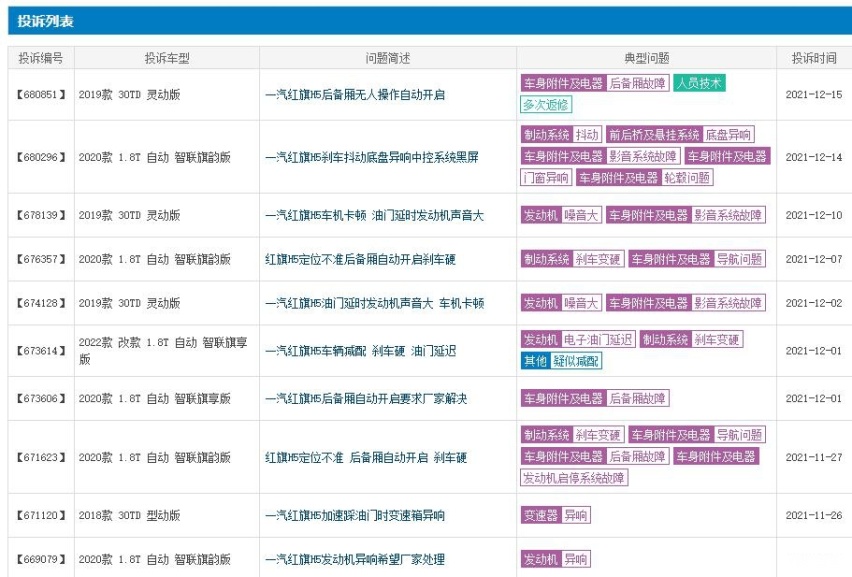This screenshot has height=577, width=852.
Task: Click the 轮毂问题 tag
Action: pyautogui.click(x=687, y=178)
